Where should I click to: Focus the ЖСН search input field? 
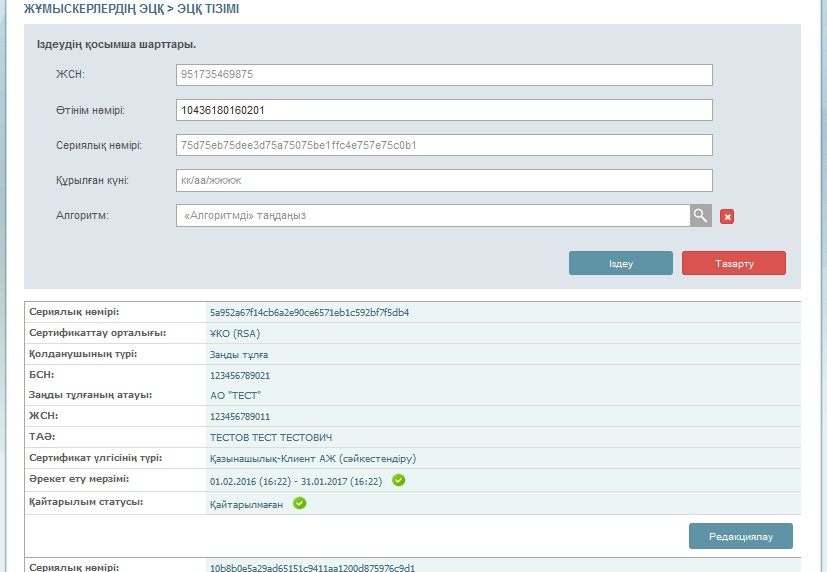444,75
